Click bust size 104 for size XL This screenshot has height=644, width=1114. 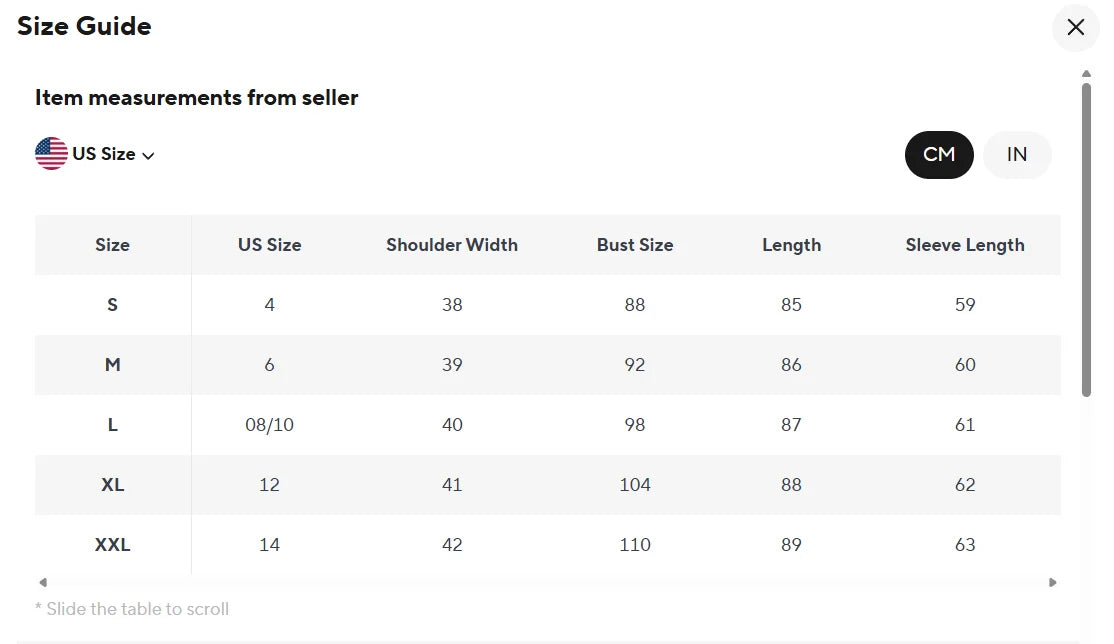point(634,484)
